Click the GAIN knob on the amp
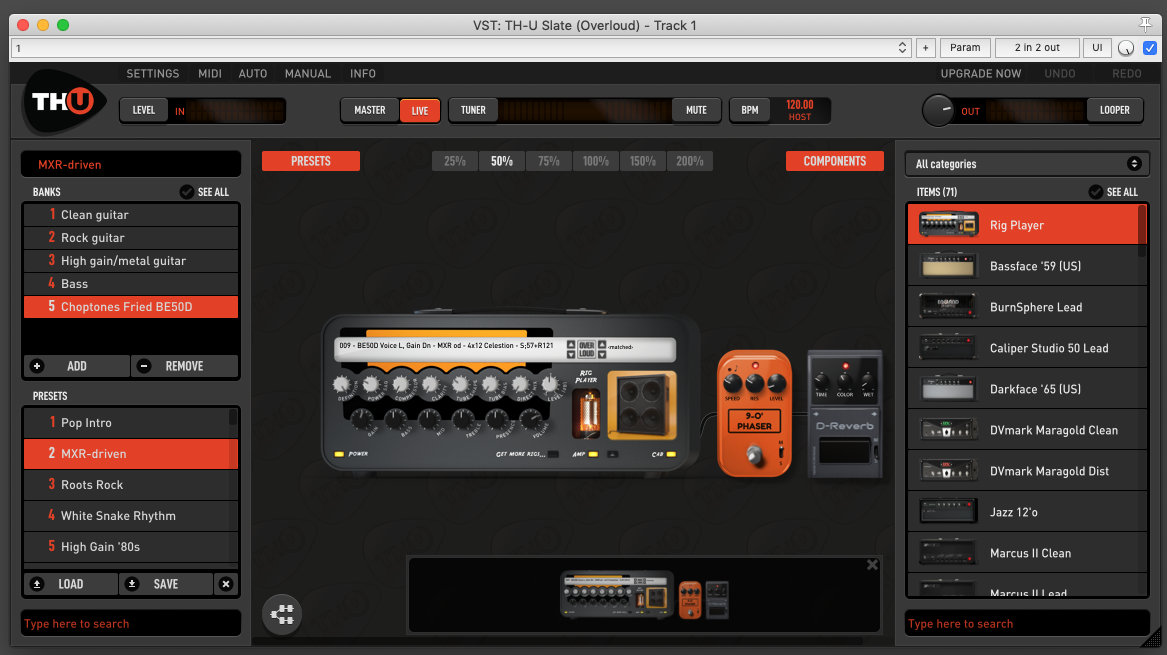Image resolution: width=1167 pixels, height=655 pixels. (x=362, y=418)
